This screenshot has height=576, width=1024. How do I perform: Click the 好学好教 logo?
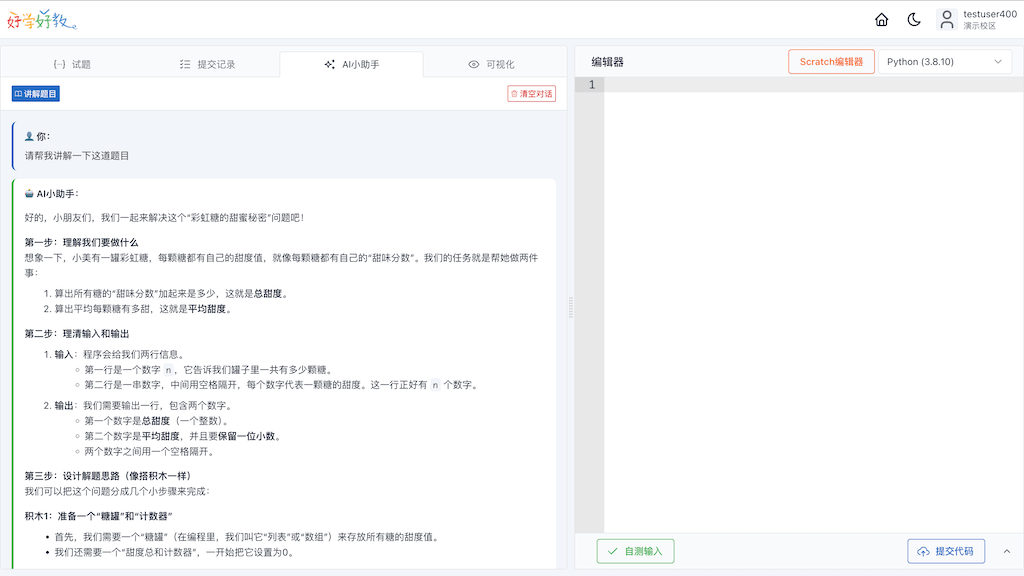40,18
